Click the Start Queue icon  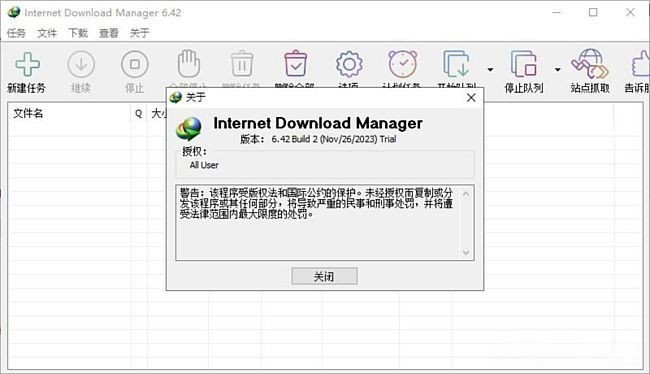pyautogui.click(x=456, y=64)
